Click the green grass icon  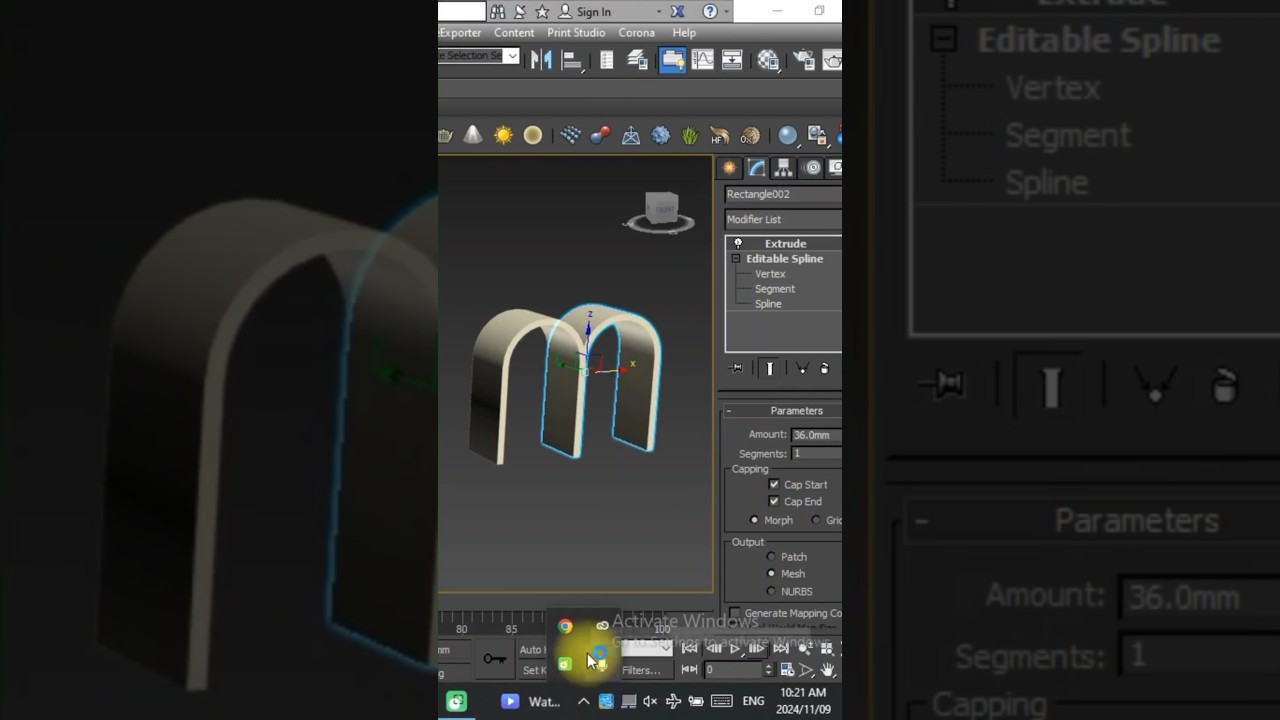[x=690, y=135]
